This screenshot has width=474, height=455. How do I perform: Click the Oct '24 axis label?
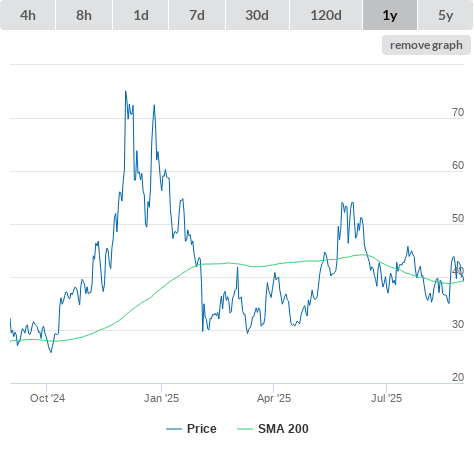tap(47, 398)
